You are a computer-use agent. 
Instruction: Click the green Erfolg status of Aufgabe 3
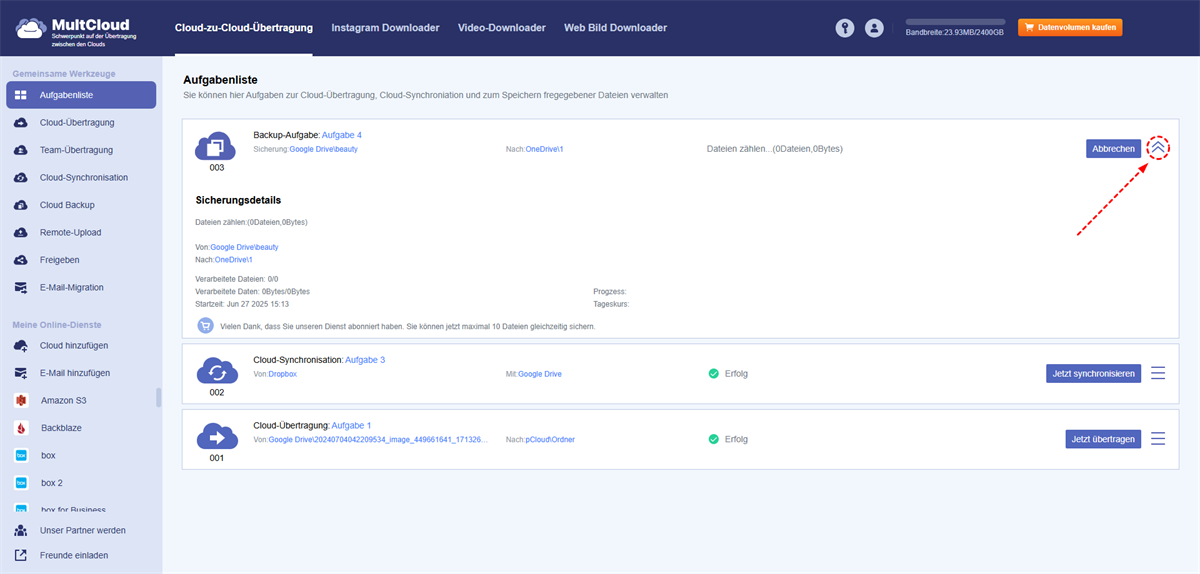click(x=728, y=373)
